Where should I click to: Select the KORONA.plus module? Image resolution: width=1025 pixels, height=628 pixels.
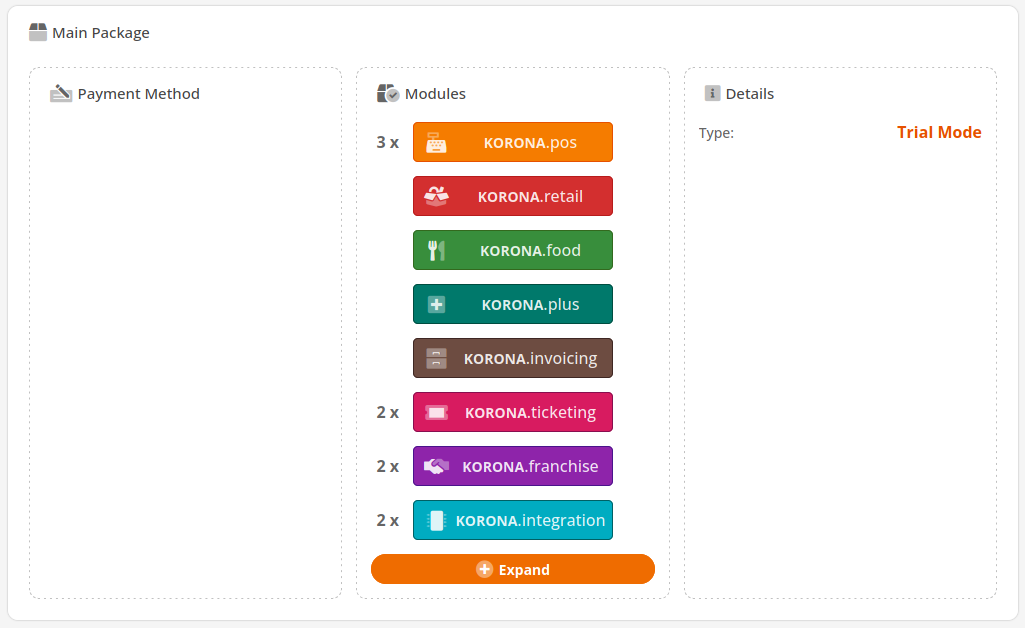[512, 304]
